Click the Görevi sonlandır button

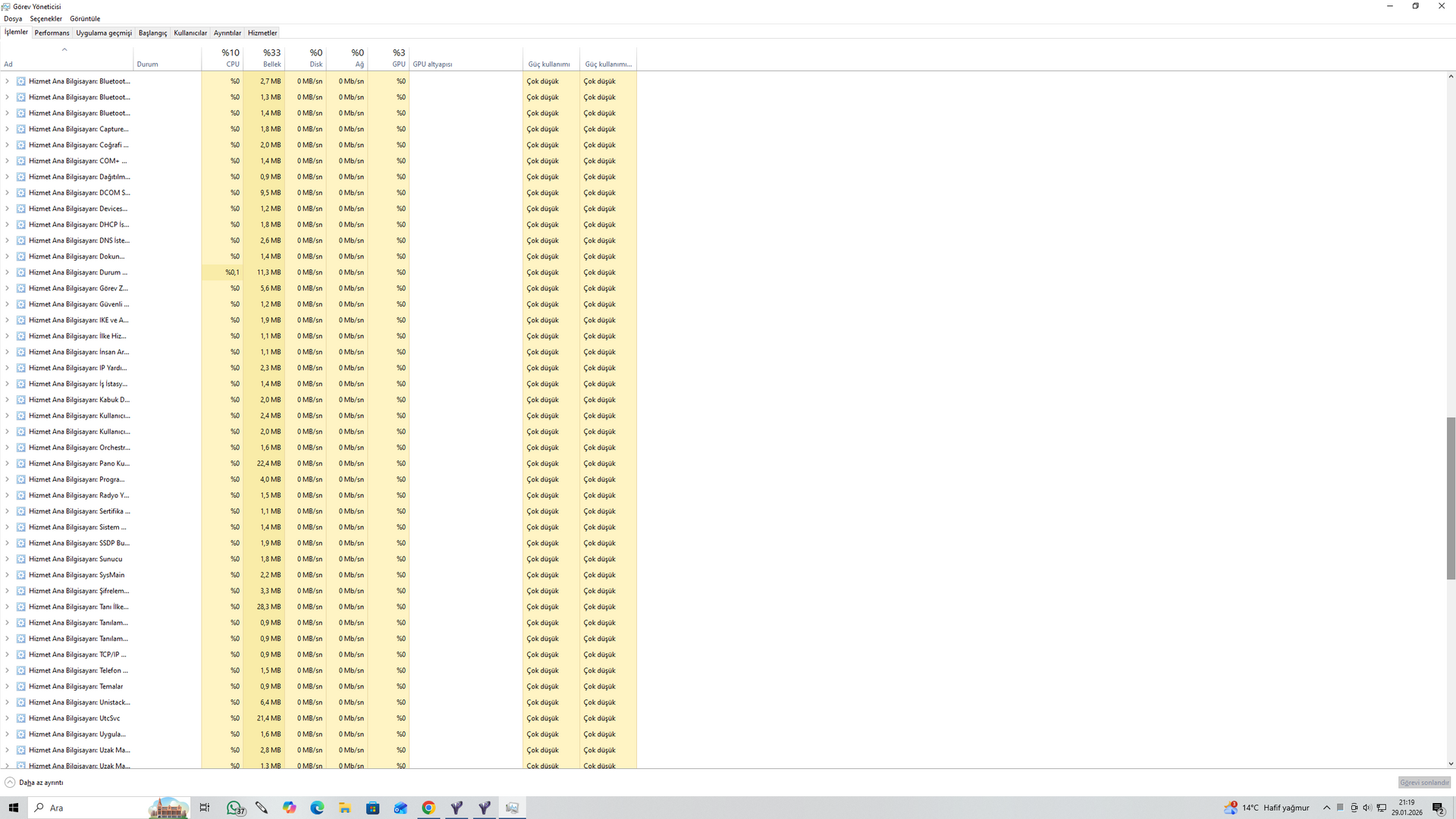pos(1423,783)
